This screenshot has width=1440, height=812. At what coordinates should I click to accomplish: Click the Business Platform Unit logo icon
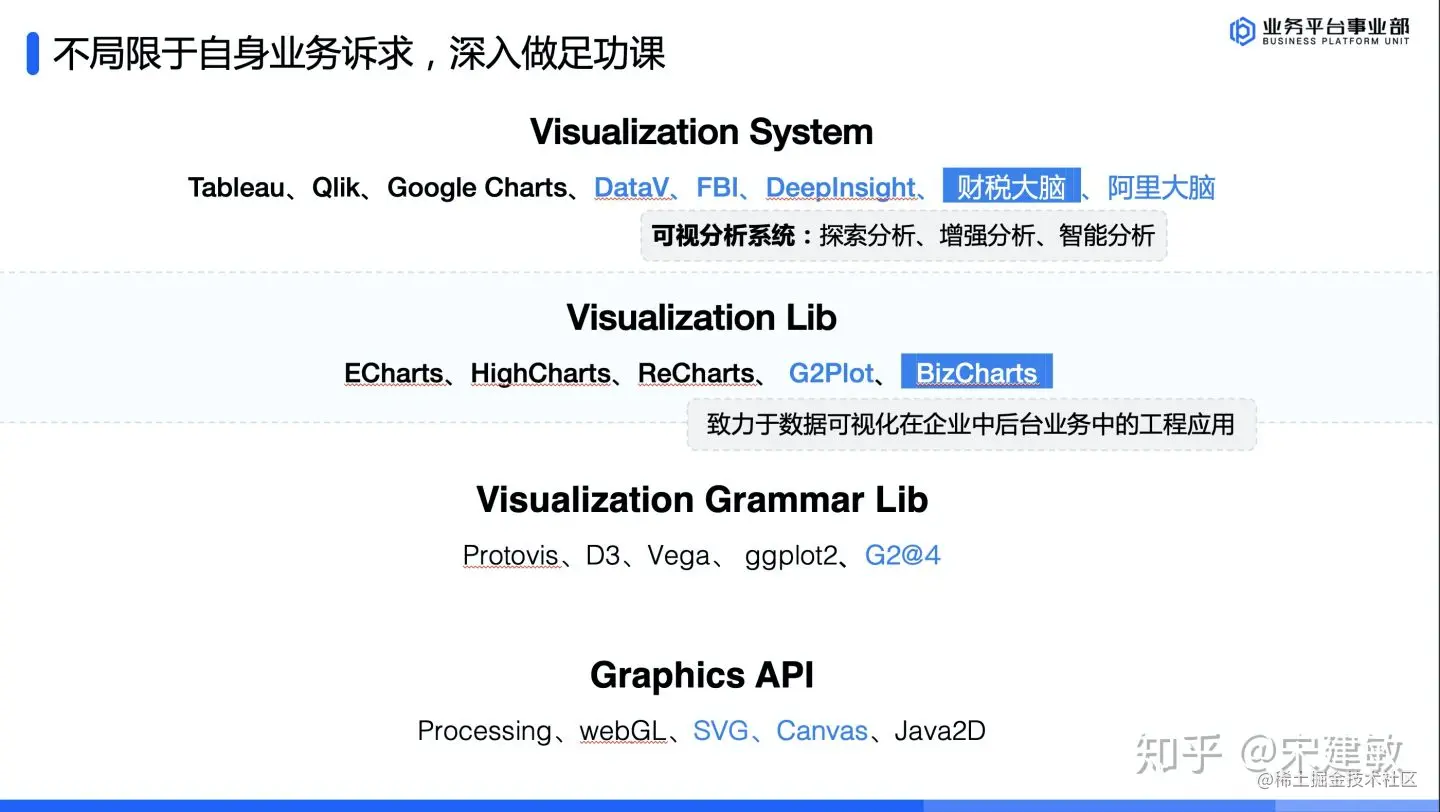tap(1242, 31)
